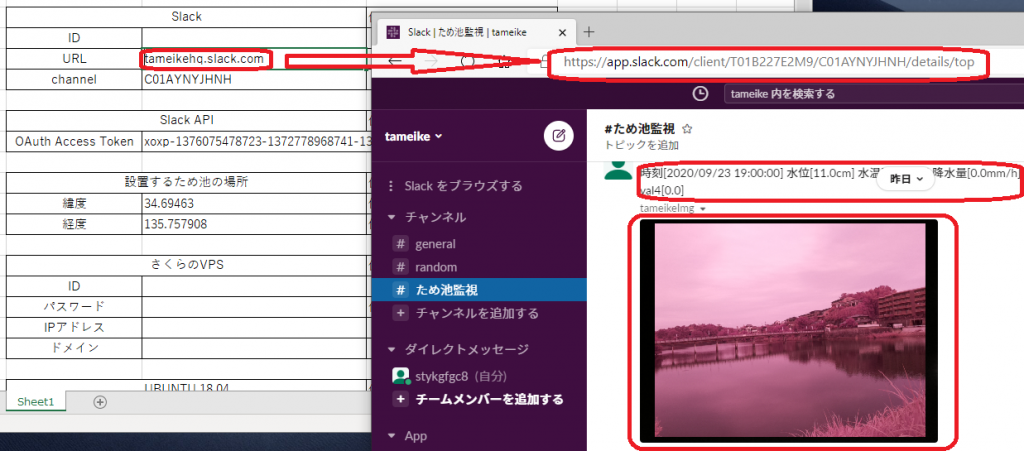
Task: Star the #ため池監視 channel
Action: coord(687,129)
